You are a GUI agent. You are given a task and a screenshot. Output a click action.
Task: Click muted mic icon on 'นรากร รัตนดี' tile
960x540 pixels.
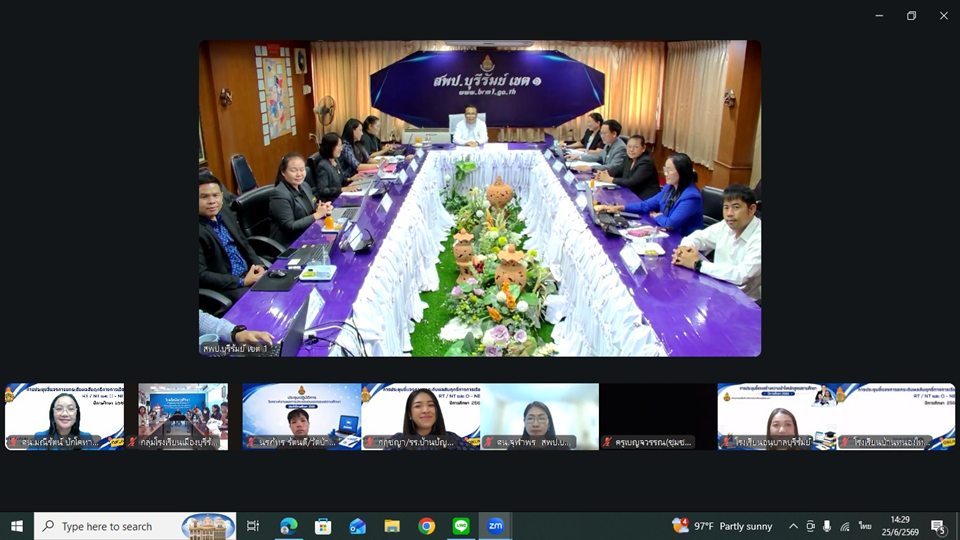point(251,441)
